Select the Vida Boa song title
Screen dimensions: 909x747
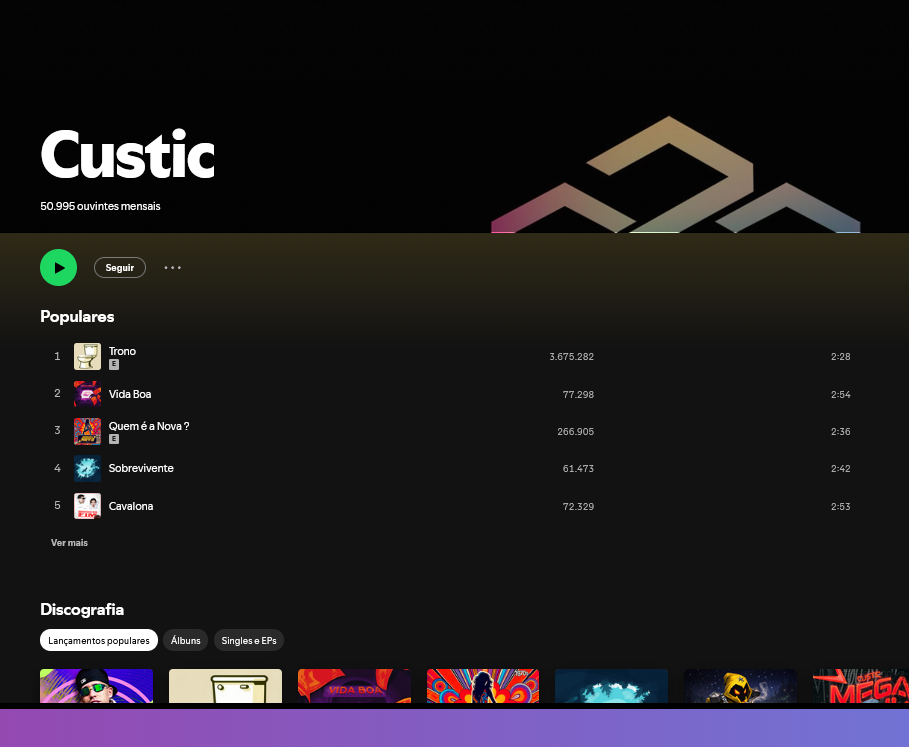click(130, 394)
